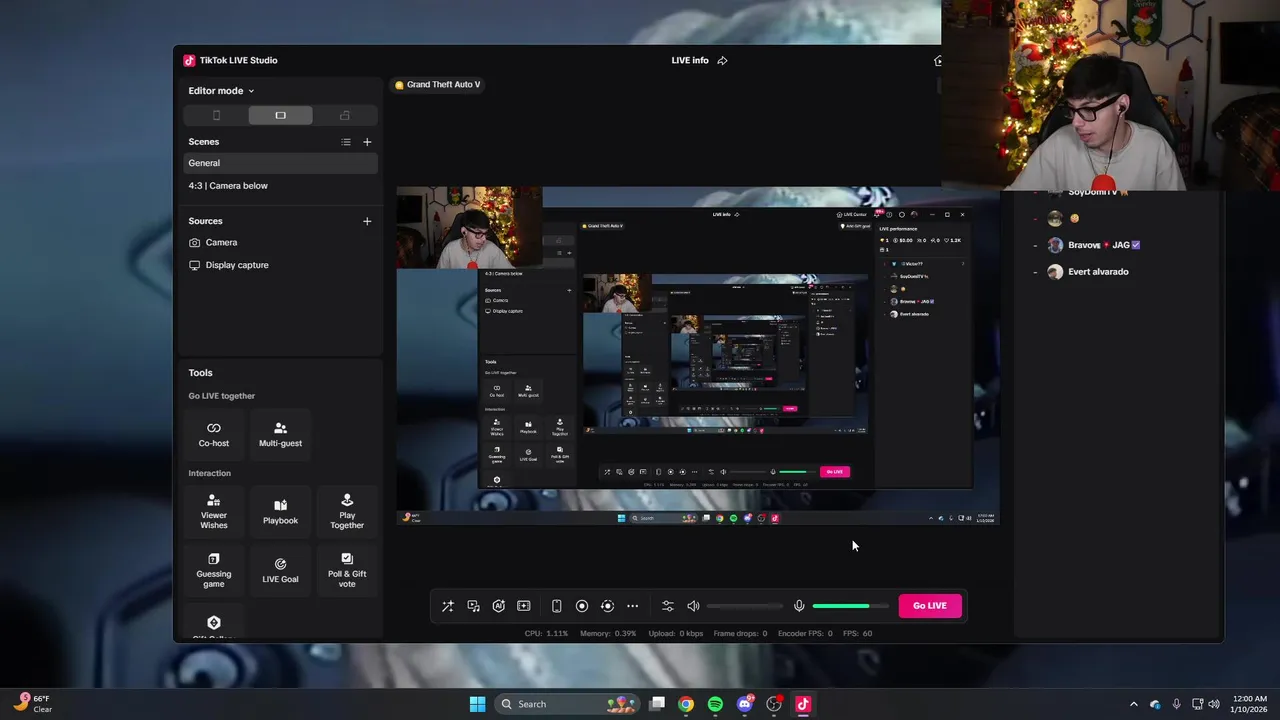This screenshot has width=1280, height=720.
Task: Mute the microphone
Action: [x=799, y=606]
